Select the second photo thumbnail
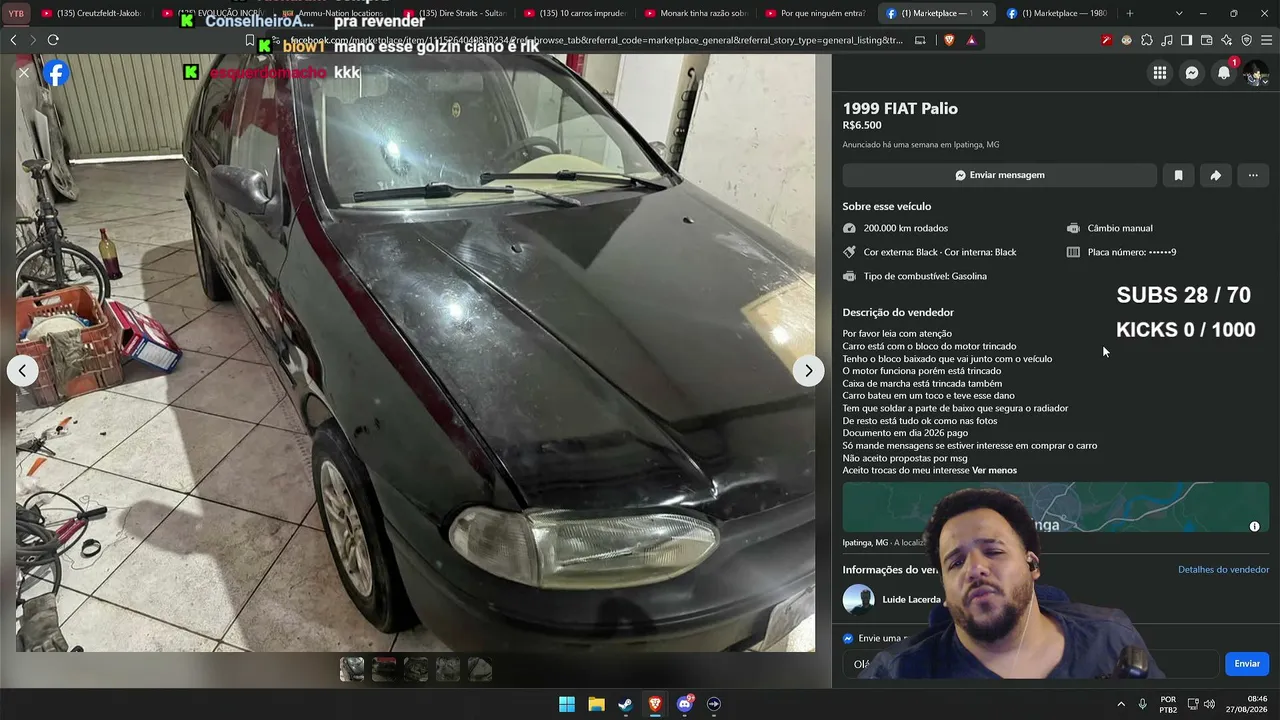This screenshot has width=1280, height=720. pos(384,669)
